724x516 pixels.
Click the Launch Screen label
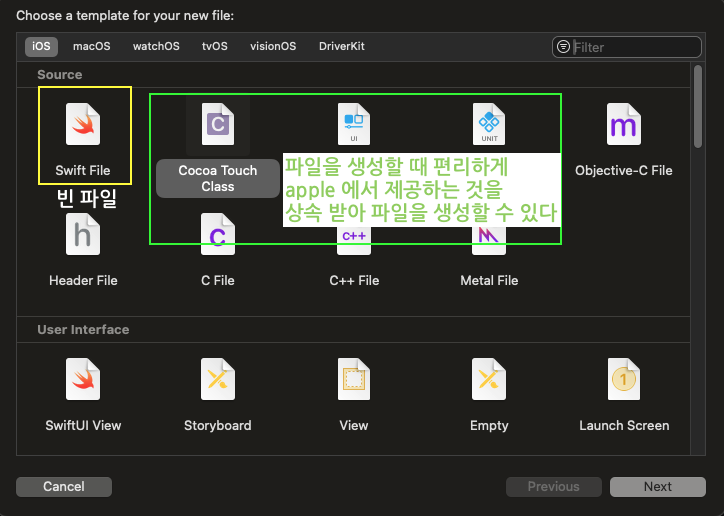(624, 426)
